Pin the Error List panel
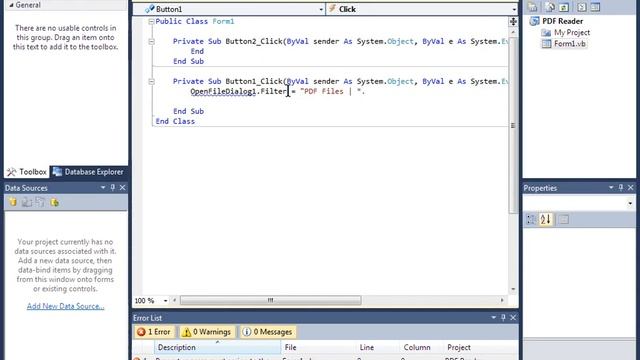Image resolution: width=640 pixels, height=360 pixels. coord(503,318)
